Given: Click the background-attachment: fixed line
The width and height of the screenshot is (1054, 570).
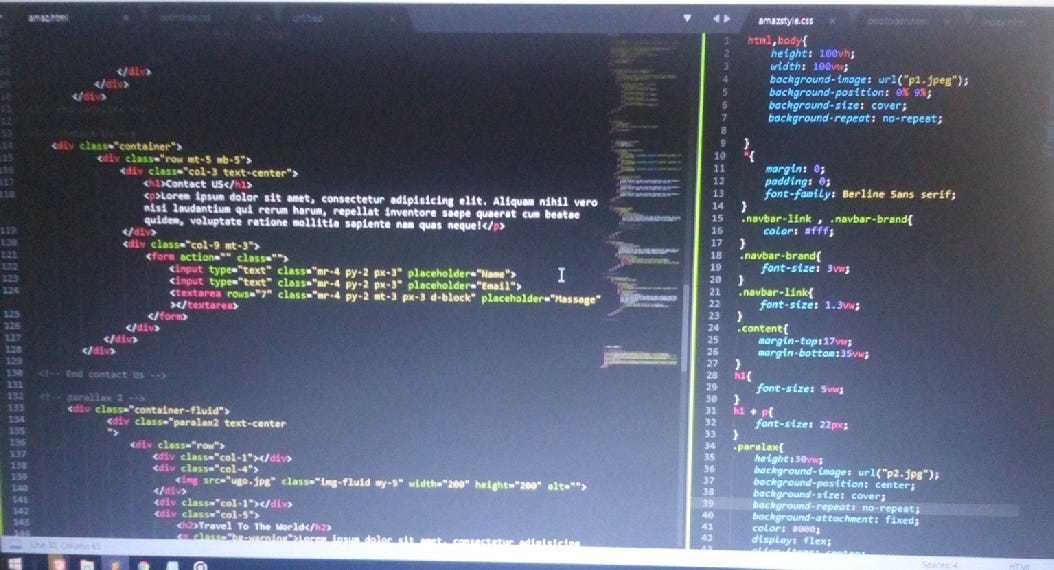Looking at the screenshot, I should [x=835, y=518].
